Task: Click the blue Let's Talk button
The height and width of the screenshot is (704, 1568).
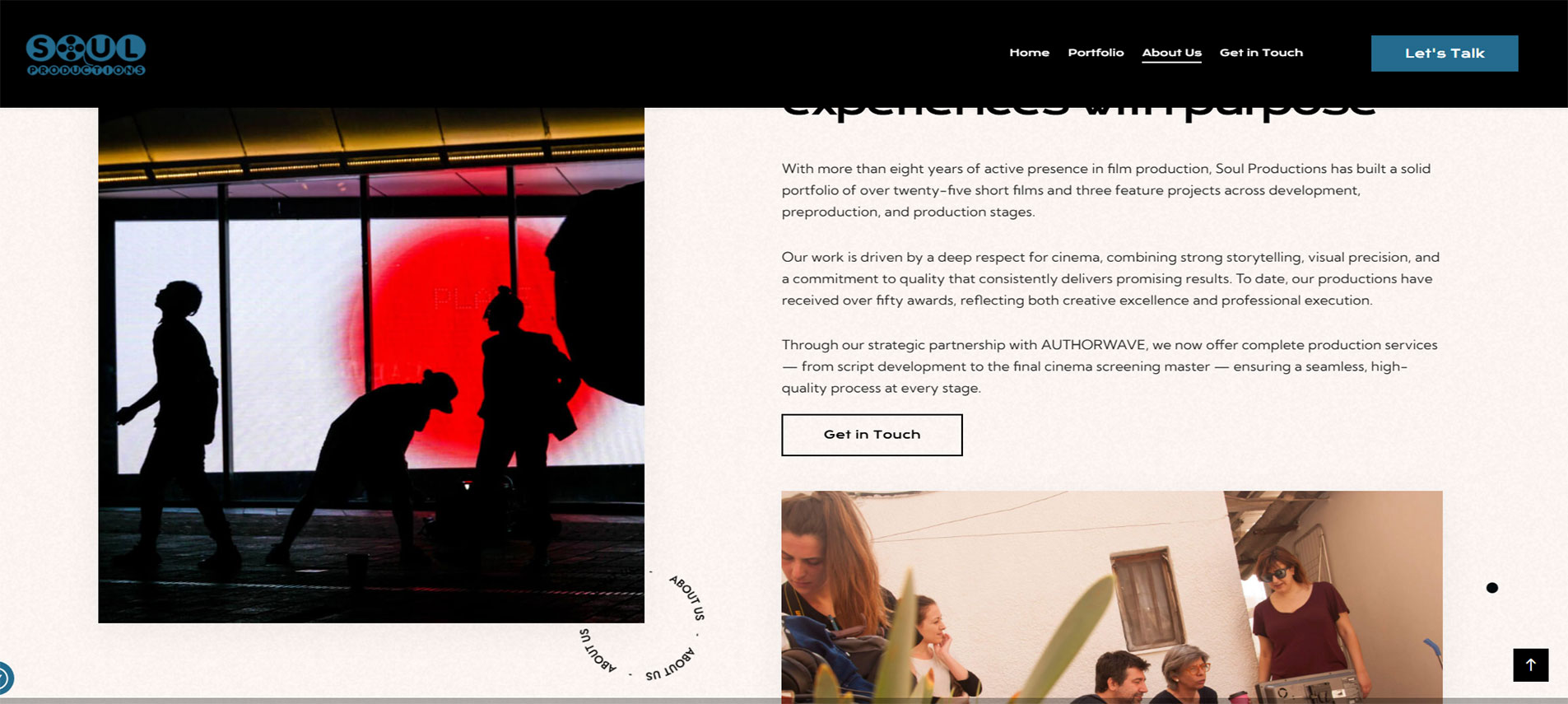Action: [x=1445, y=54]
